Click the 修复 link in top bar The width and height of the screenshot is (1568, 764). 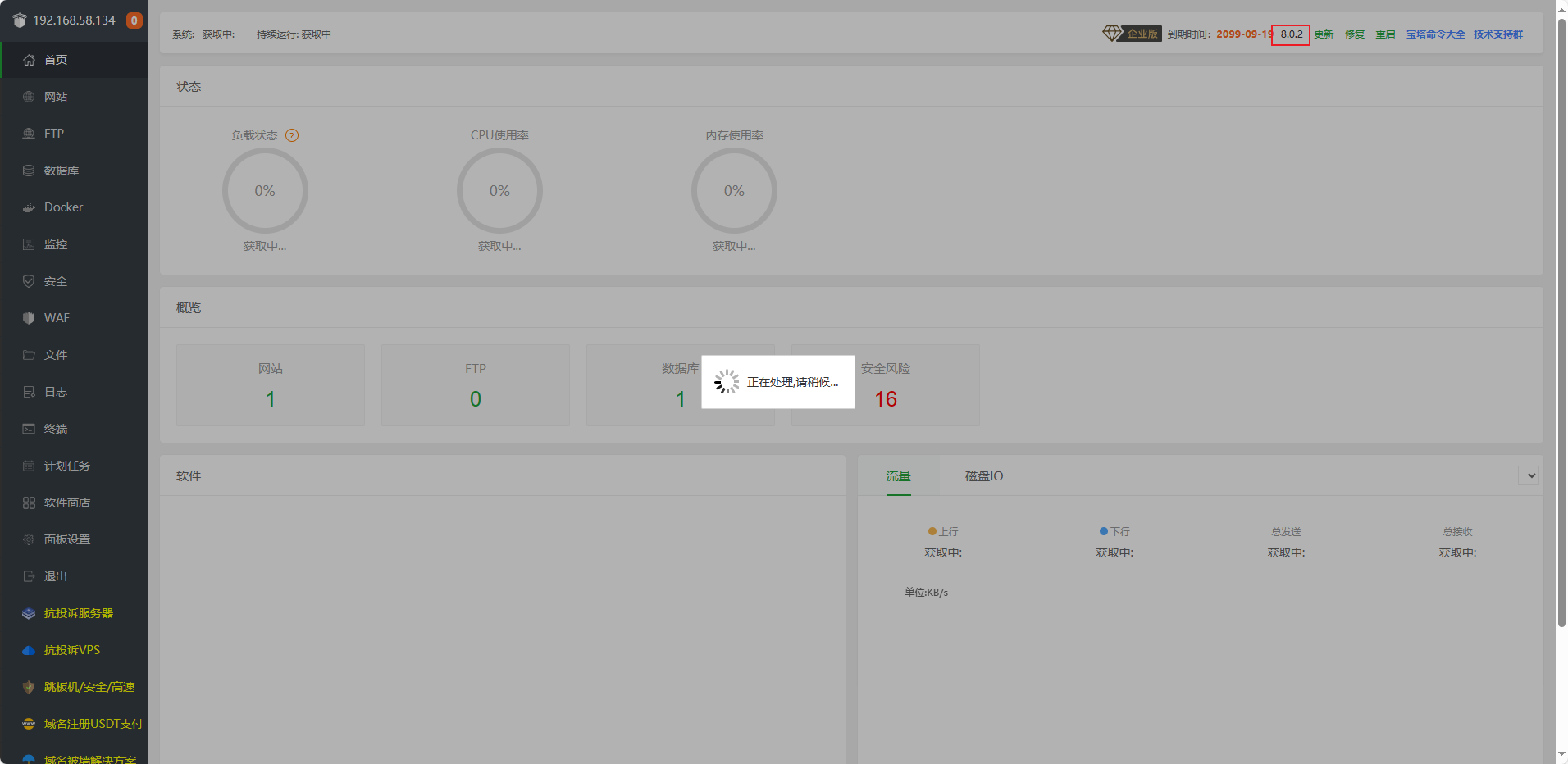click(x=1355, y=34)
